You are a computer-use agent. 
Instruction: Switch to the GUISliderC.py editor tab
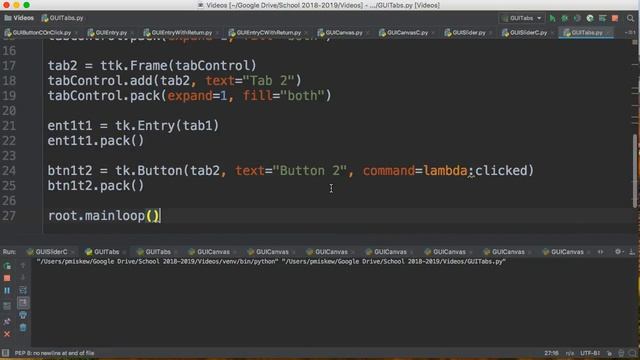(528, 32)
